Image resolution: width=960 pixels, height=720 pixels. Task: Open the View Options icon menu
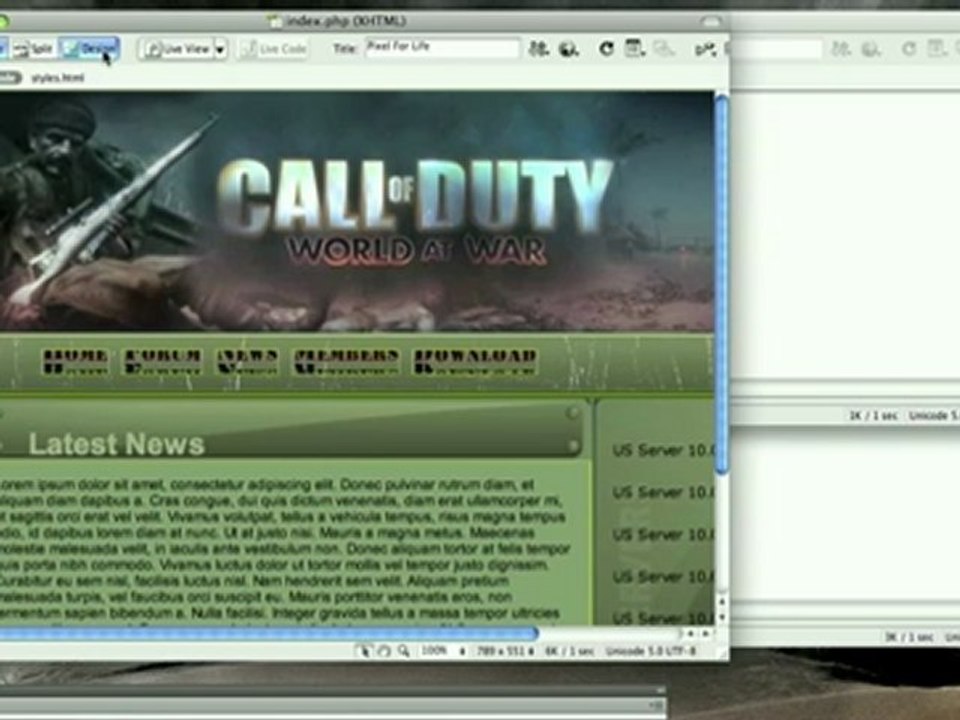[634, 48]
